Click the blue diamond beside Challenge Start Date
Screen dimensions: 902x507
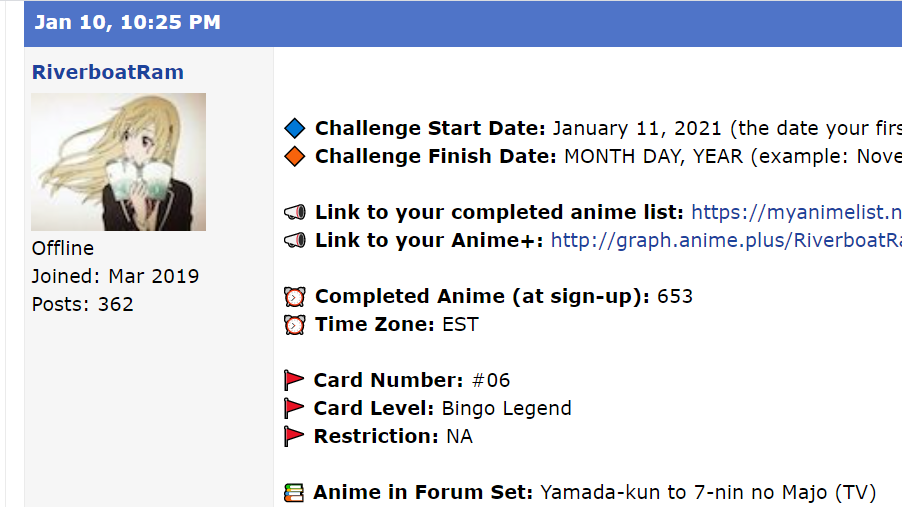(x=294, y=129)
